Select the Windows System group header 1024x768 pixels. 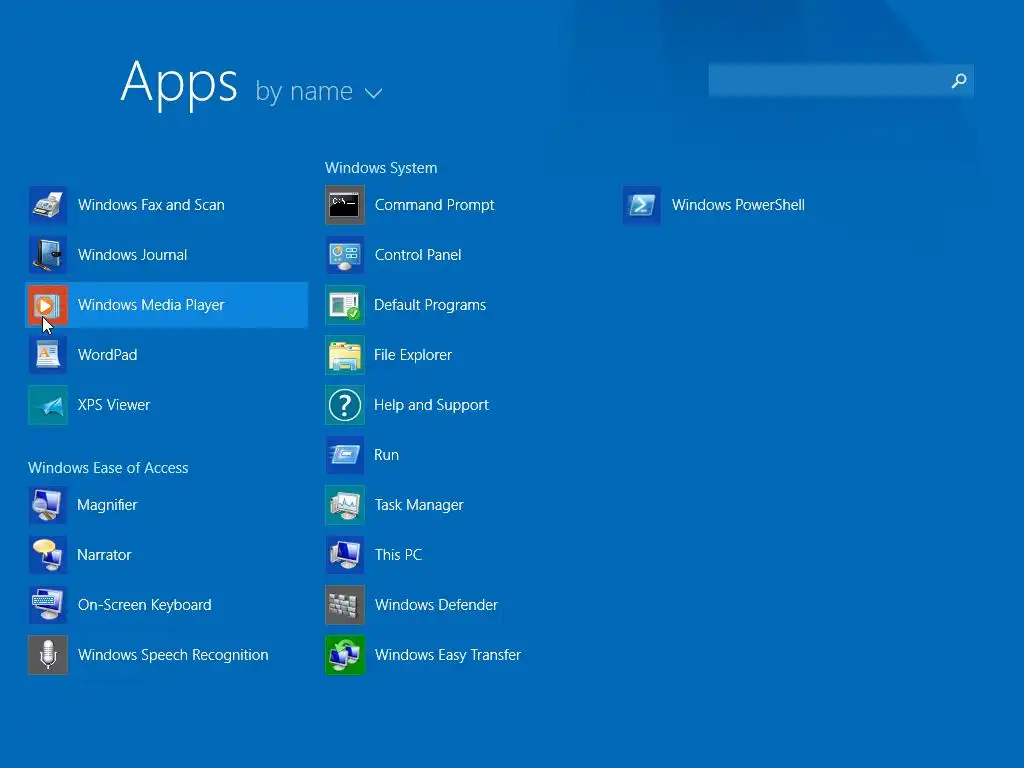point(381,168)
